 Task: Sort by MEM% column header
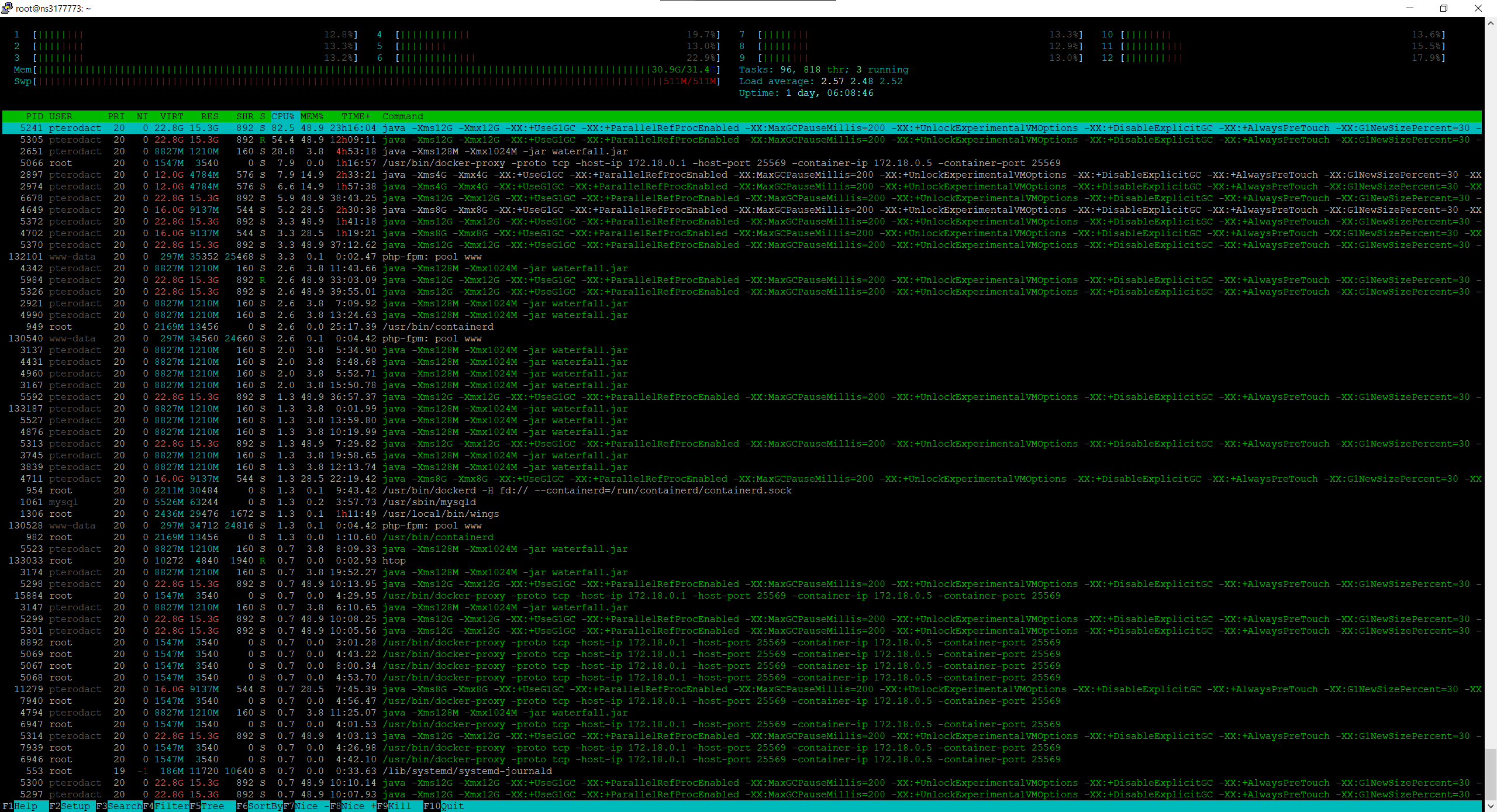click(x=312, y=116)
